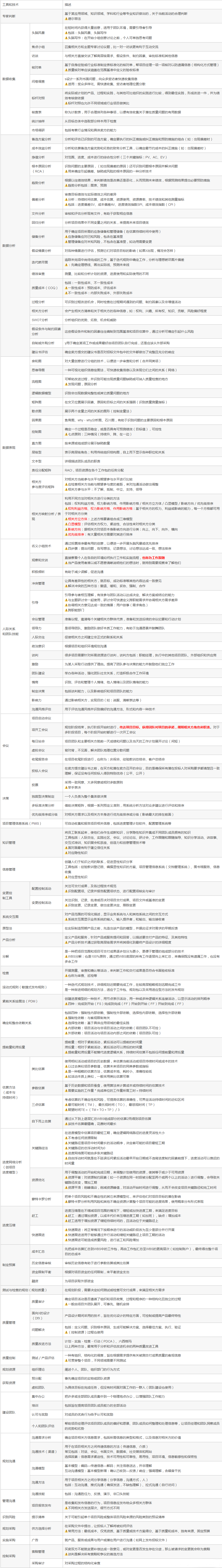This screenshot has height=1568, width=222.
Task: Click the 质量成本（COQ）cell
Action: coord(46,288)
